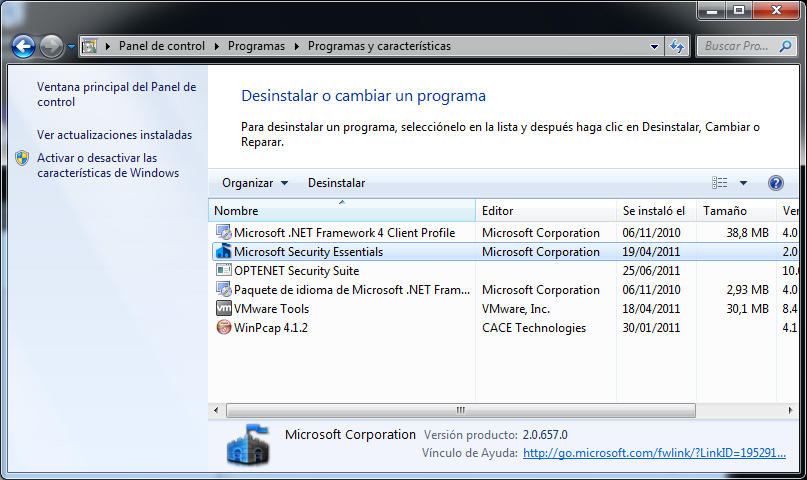Screen dimensions: 807x480
Task: Click the Microsoft Security Essentials program icon
Action: (x=224, y=252)
